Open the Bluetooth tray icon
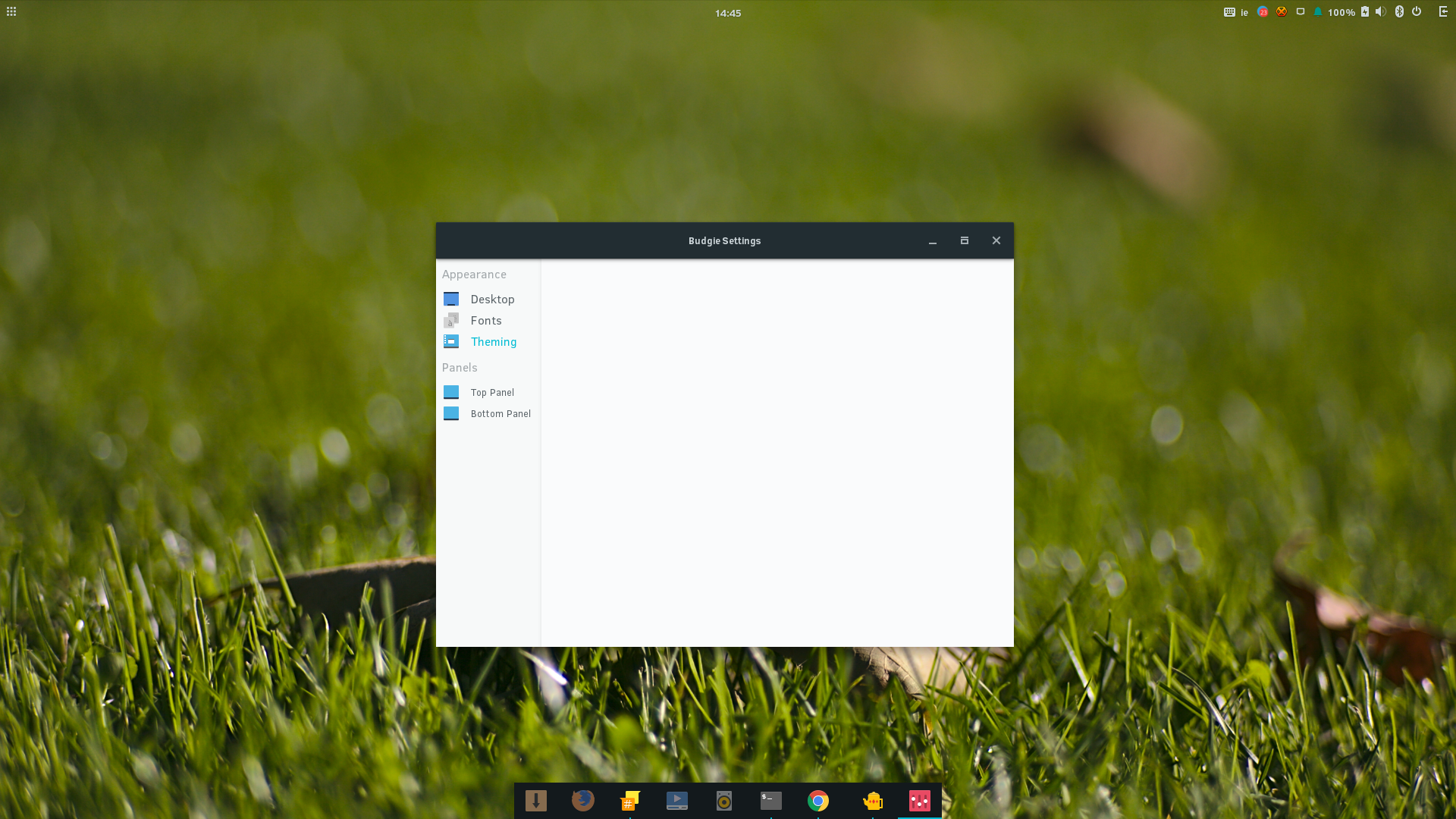 point(1400,12)
